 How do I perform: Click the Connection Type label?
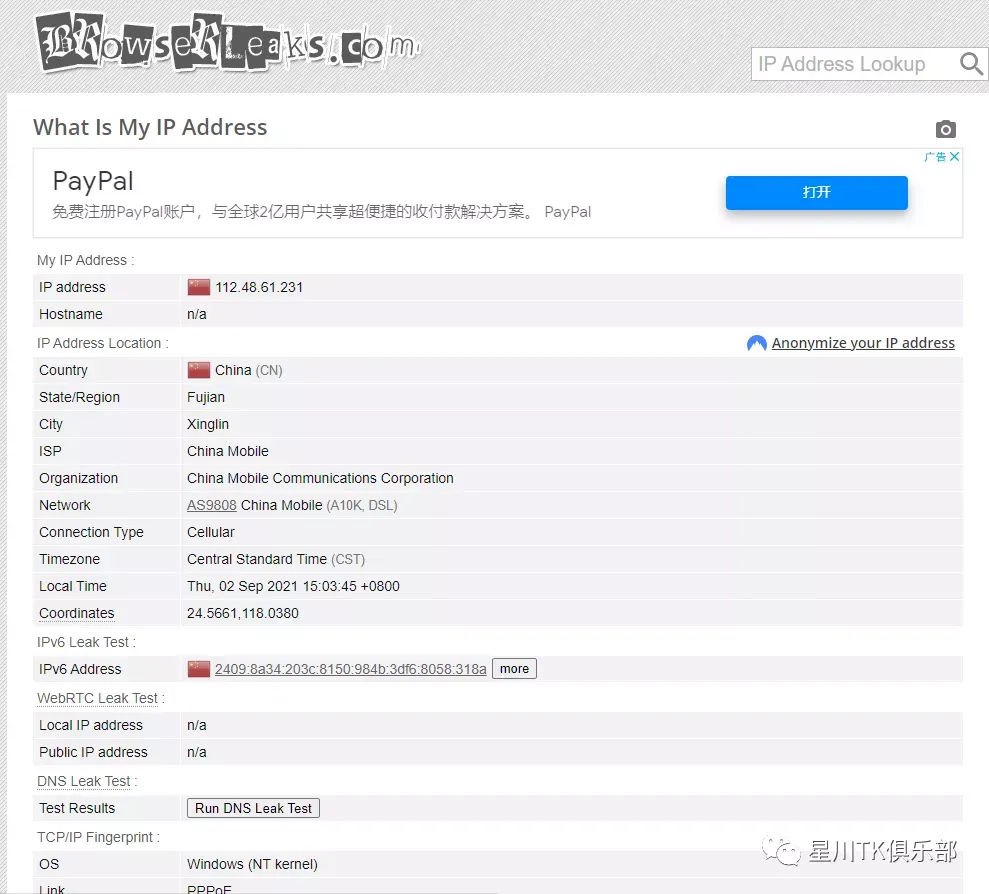click(91, 532)
